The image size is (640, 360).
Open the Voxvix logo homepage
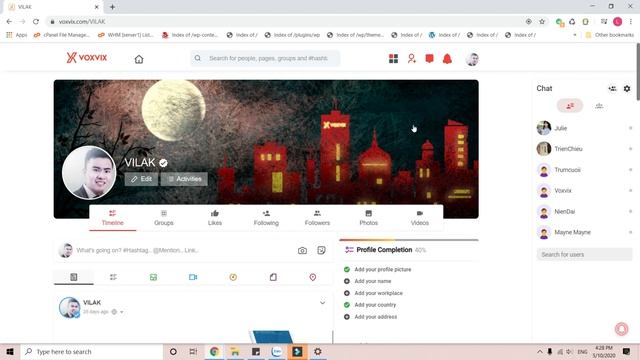87,58
